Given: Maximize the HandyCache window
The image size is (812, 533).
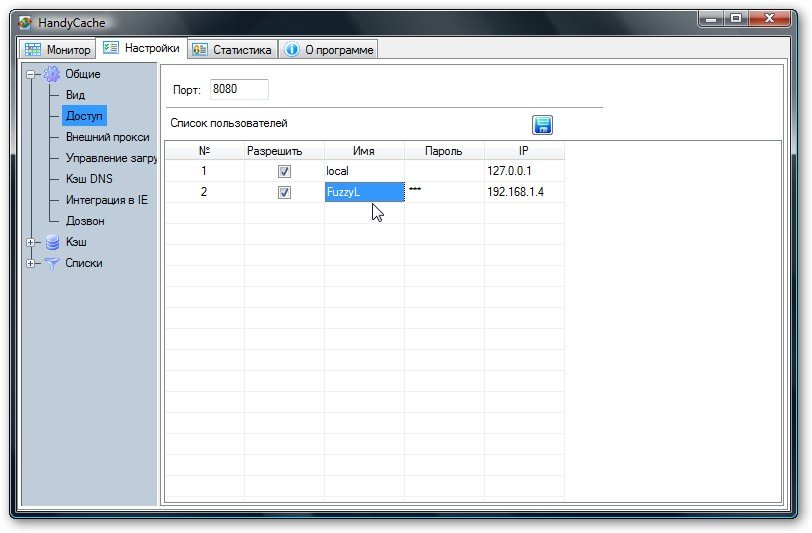Looking at the screenshot, I should click(x=735, y=19).
